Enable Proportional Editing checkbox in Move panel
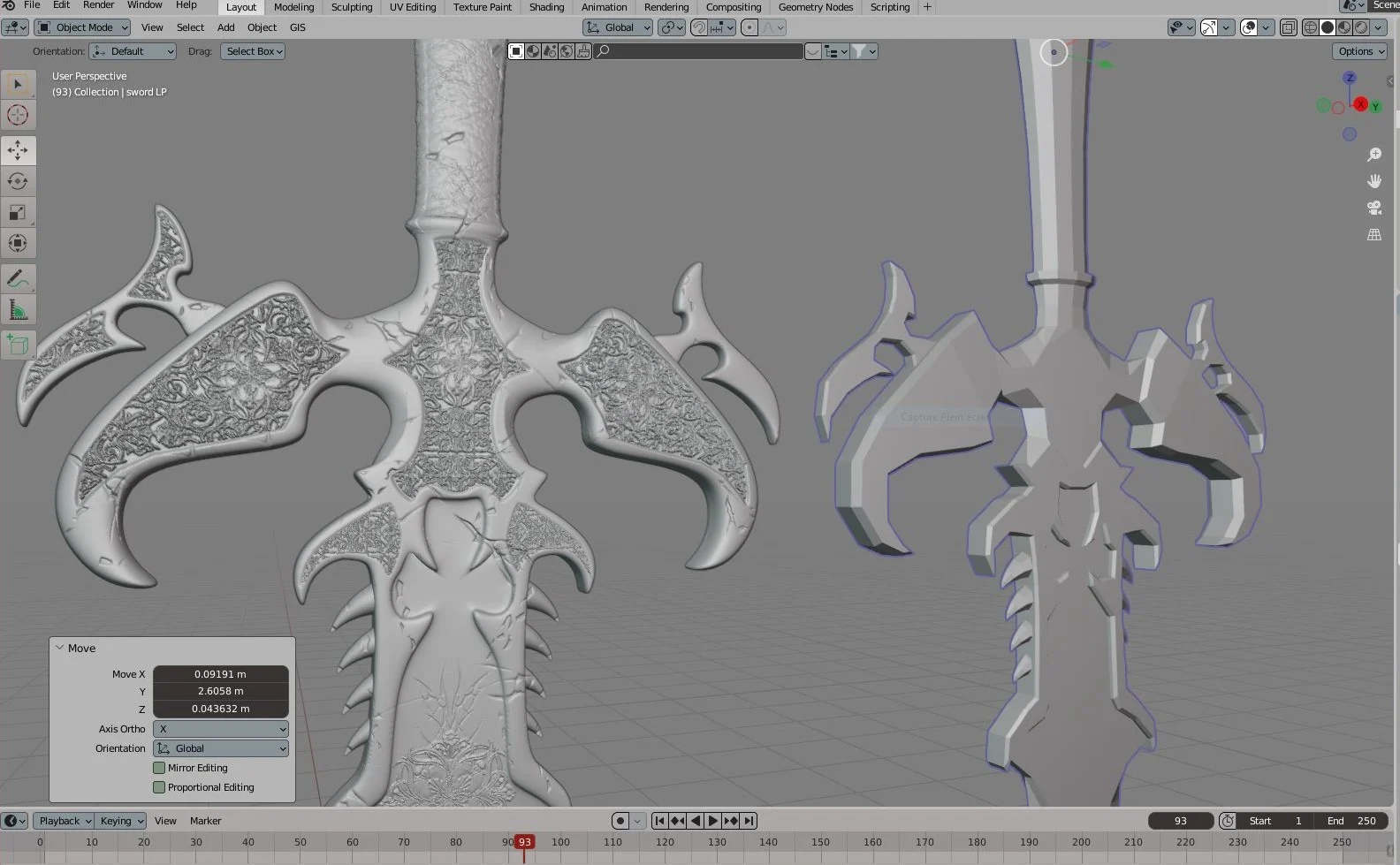This screenshot has width=1400, height=865. coord(159,787)
